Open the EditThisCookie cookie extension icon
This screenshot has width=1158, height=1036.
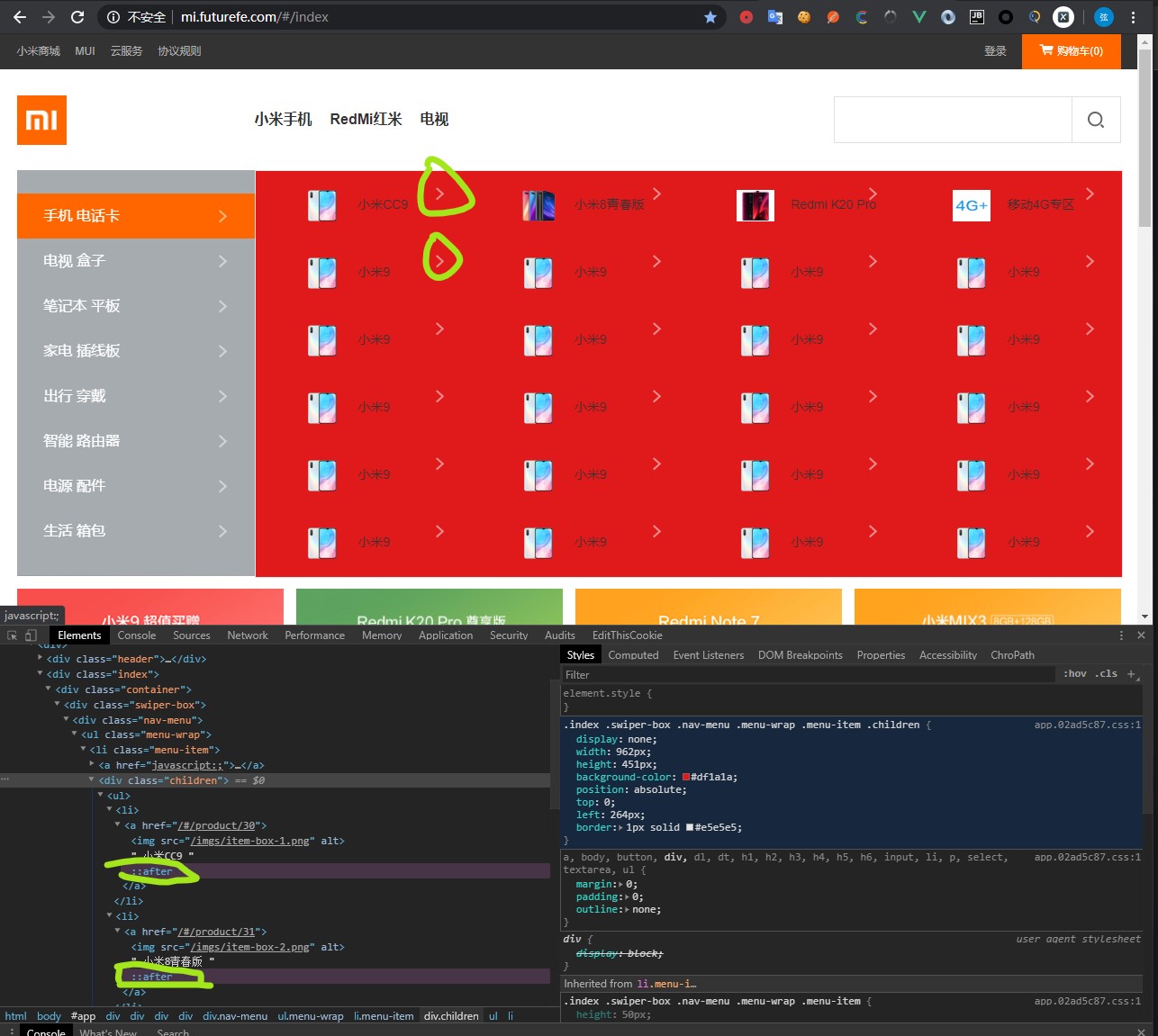(804, 17)
